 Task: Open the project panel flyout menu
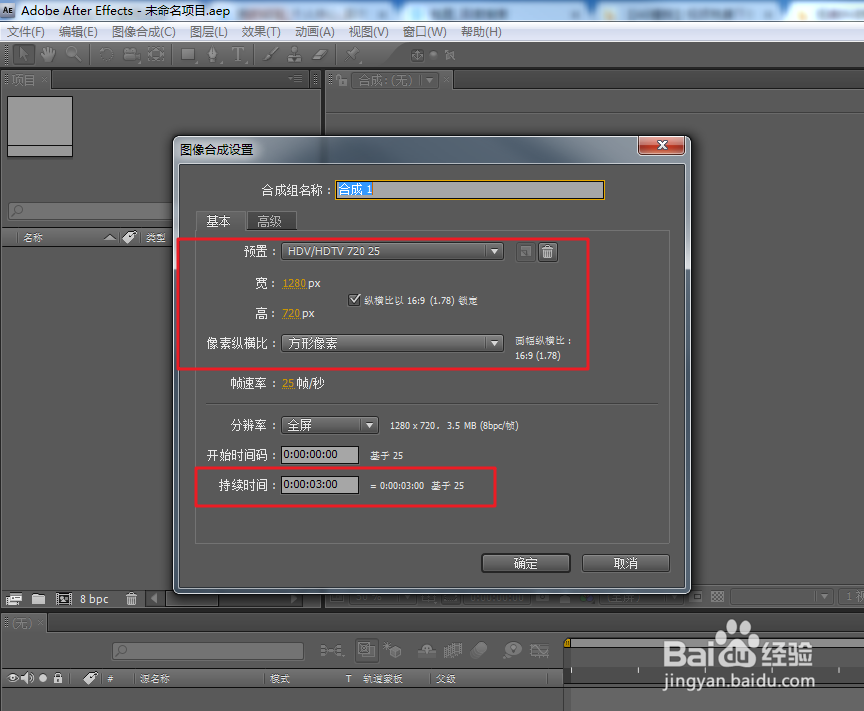tap(296, 79)
